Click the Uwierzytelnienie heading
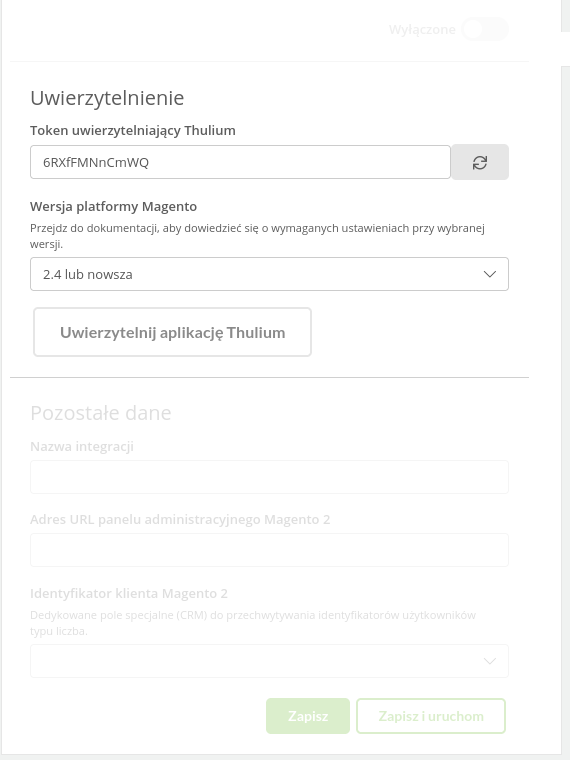Viewport: 570px width, 760px height. point(107,98)
